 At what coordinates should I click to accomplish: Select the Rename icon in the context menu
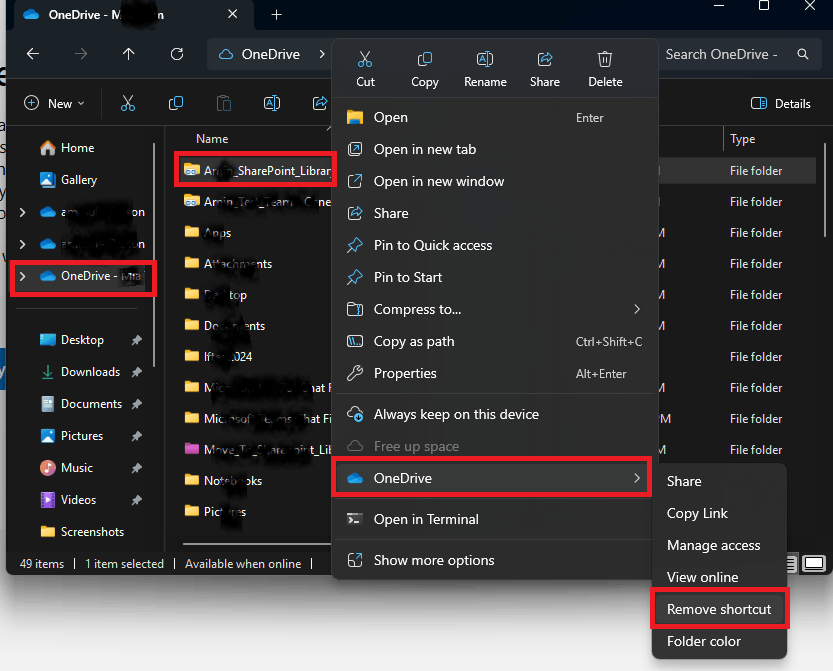point(485,59)
